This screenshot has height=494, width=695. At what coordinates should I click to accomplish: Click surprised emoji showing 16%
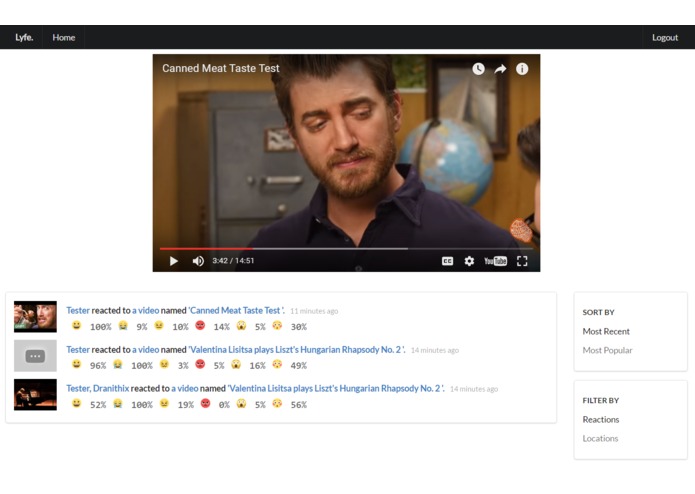tap(236, 365)
